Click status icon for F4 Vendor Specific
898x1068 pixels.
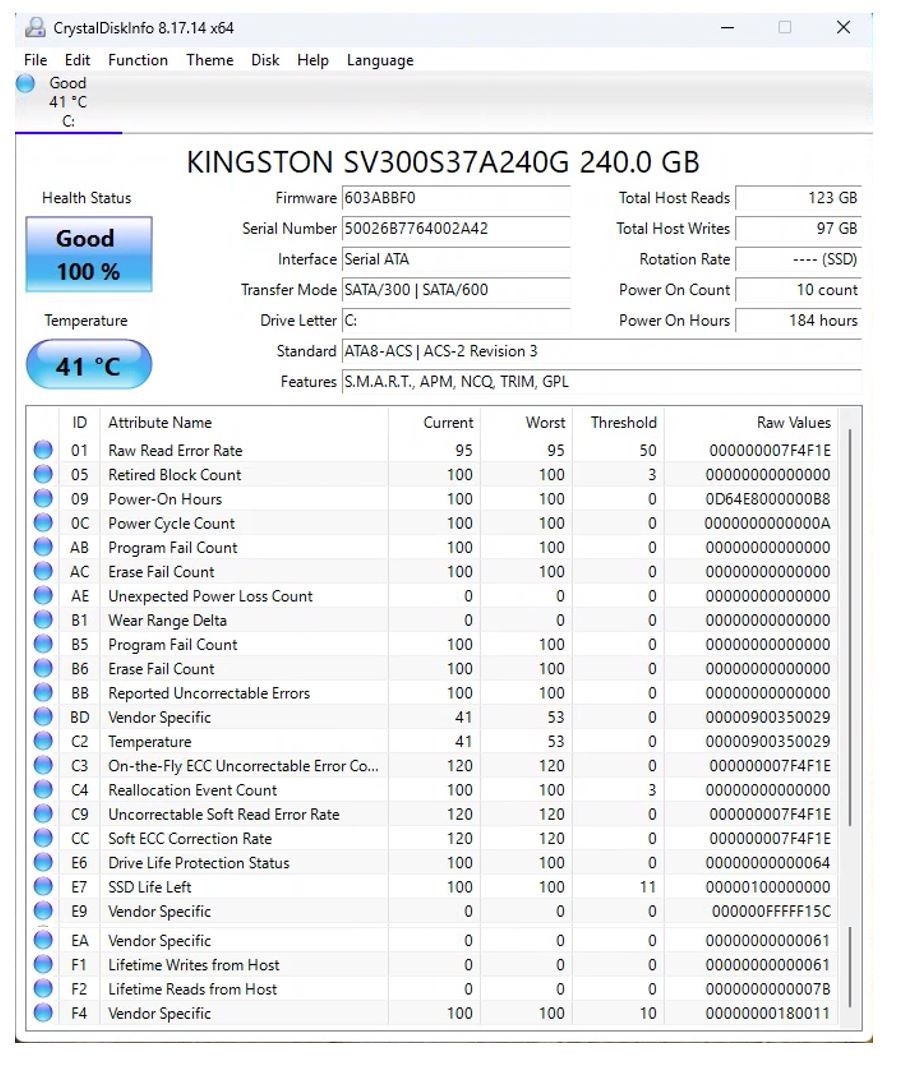point(43,1013)
